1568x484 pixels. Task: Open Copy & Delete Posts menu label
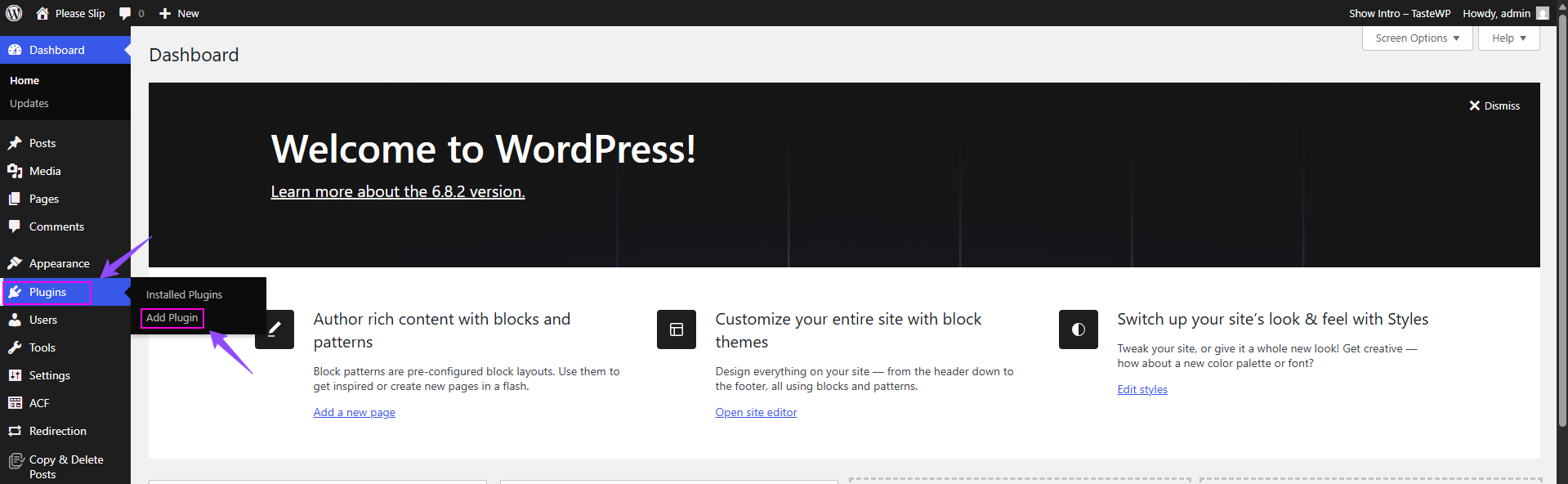point(66,467)
